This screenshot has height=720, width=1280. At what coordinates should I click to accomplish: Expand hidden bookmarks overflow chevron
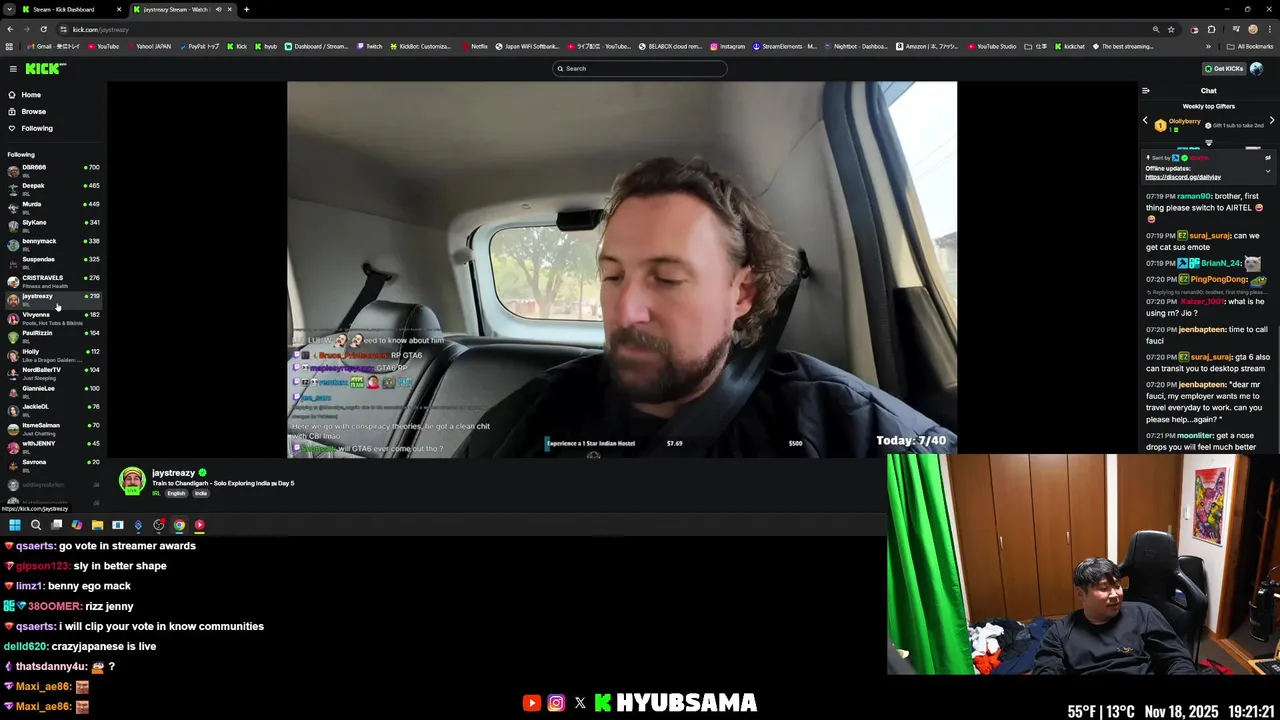pyautogui.click(x=1208, y=46)
